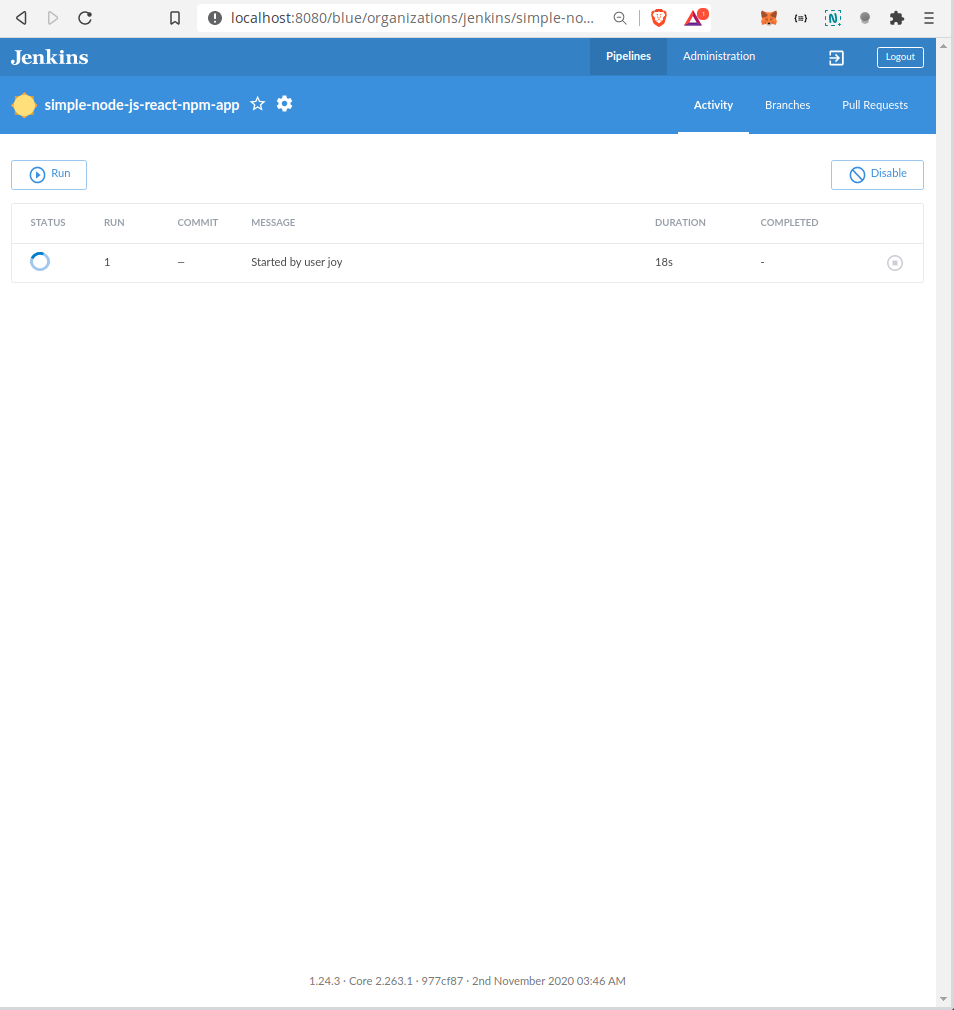Image resolution: width=954 pixels, height=1010 pixels.
Task: Stop run 1 with the stop icon
Action: pyautogui.click(x=895, y=263)
